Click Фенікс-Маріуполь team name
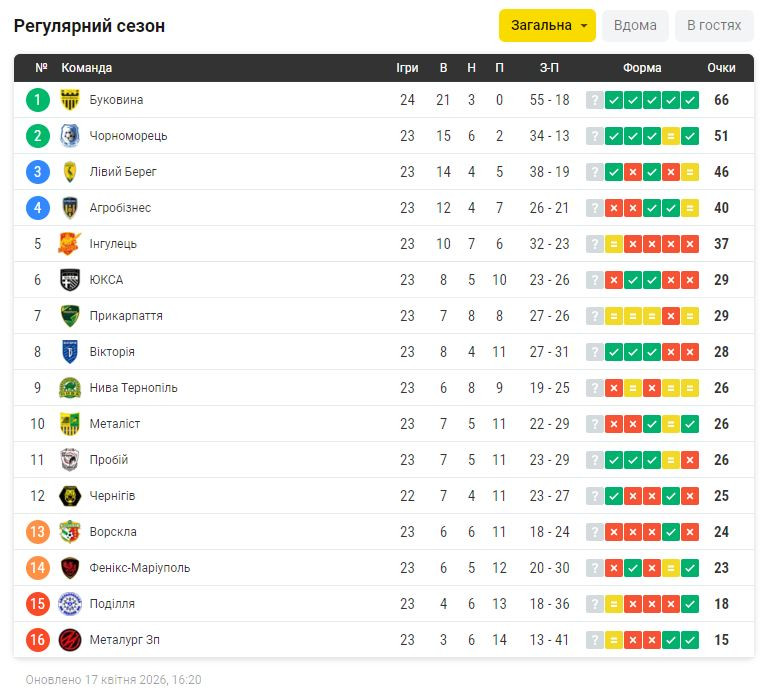763x694 pixels. [139, 568]
